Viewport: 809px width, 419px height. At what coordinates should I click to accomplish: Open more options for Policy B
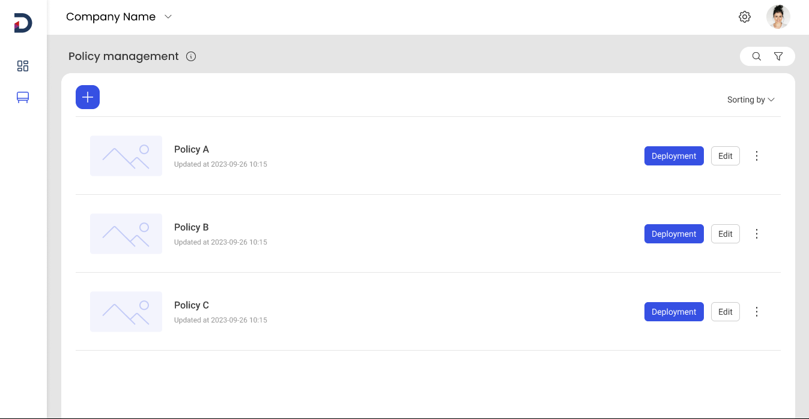(x=756, y=234)
